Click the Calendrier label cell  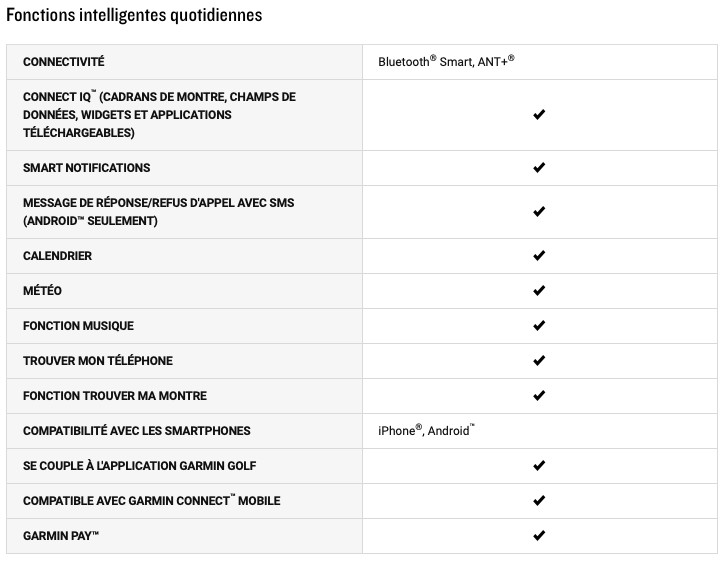click(184, 256)
